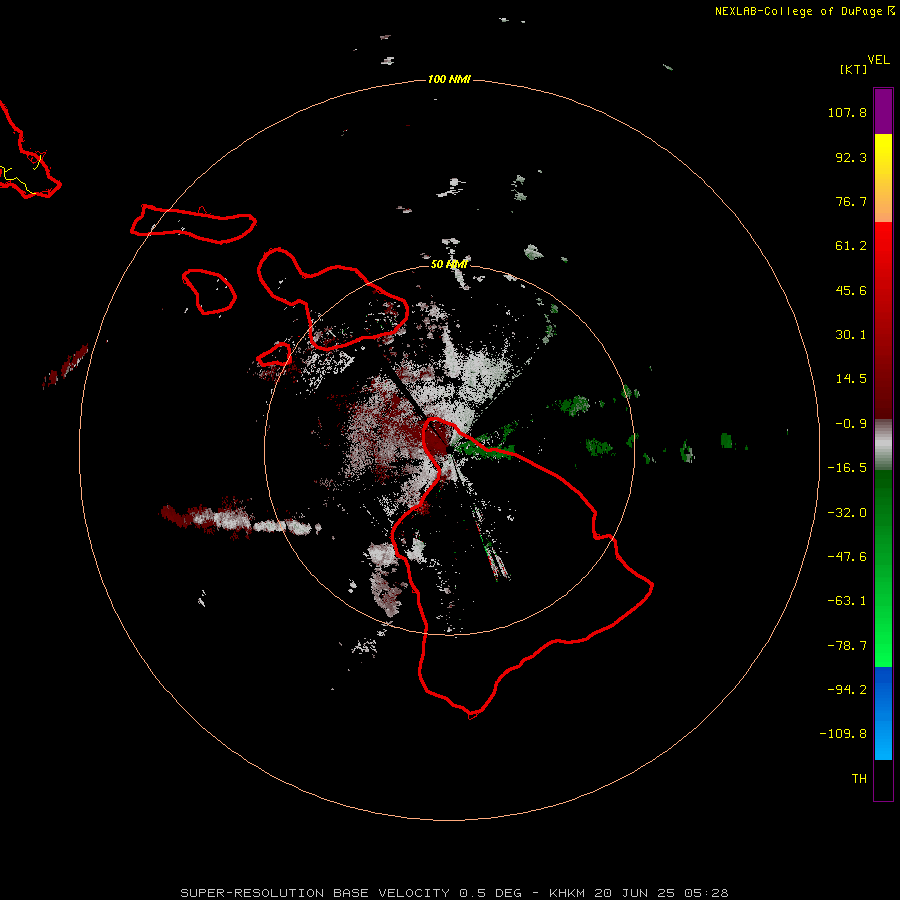Select the 45.6 velocity scale label
Viewport: 900px width, 900px height.
pos(851,290)
